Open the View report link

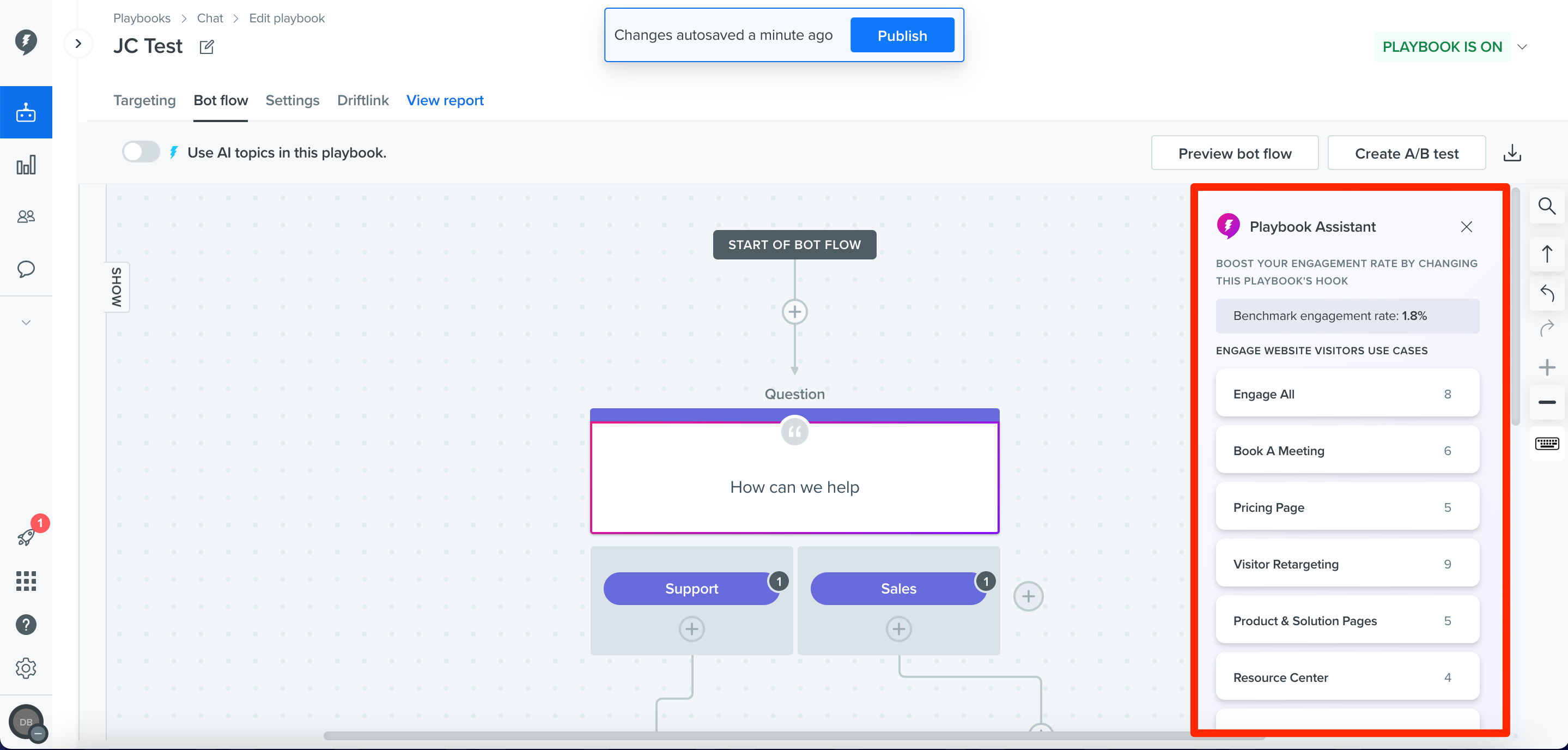point(445,100)
